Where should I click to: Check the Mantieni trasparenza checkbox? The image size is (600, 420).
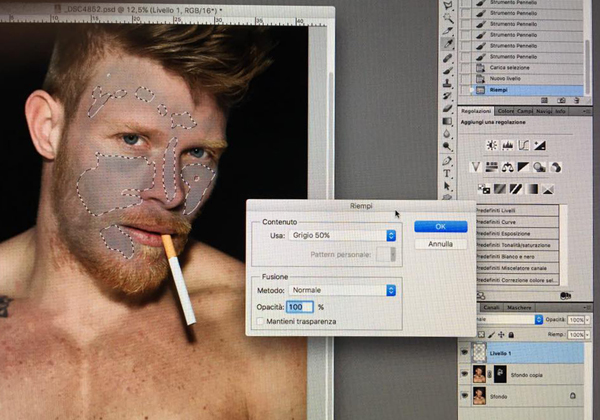pyautogui.click(x=260, y=321)
